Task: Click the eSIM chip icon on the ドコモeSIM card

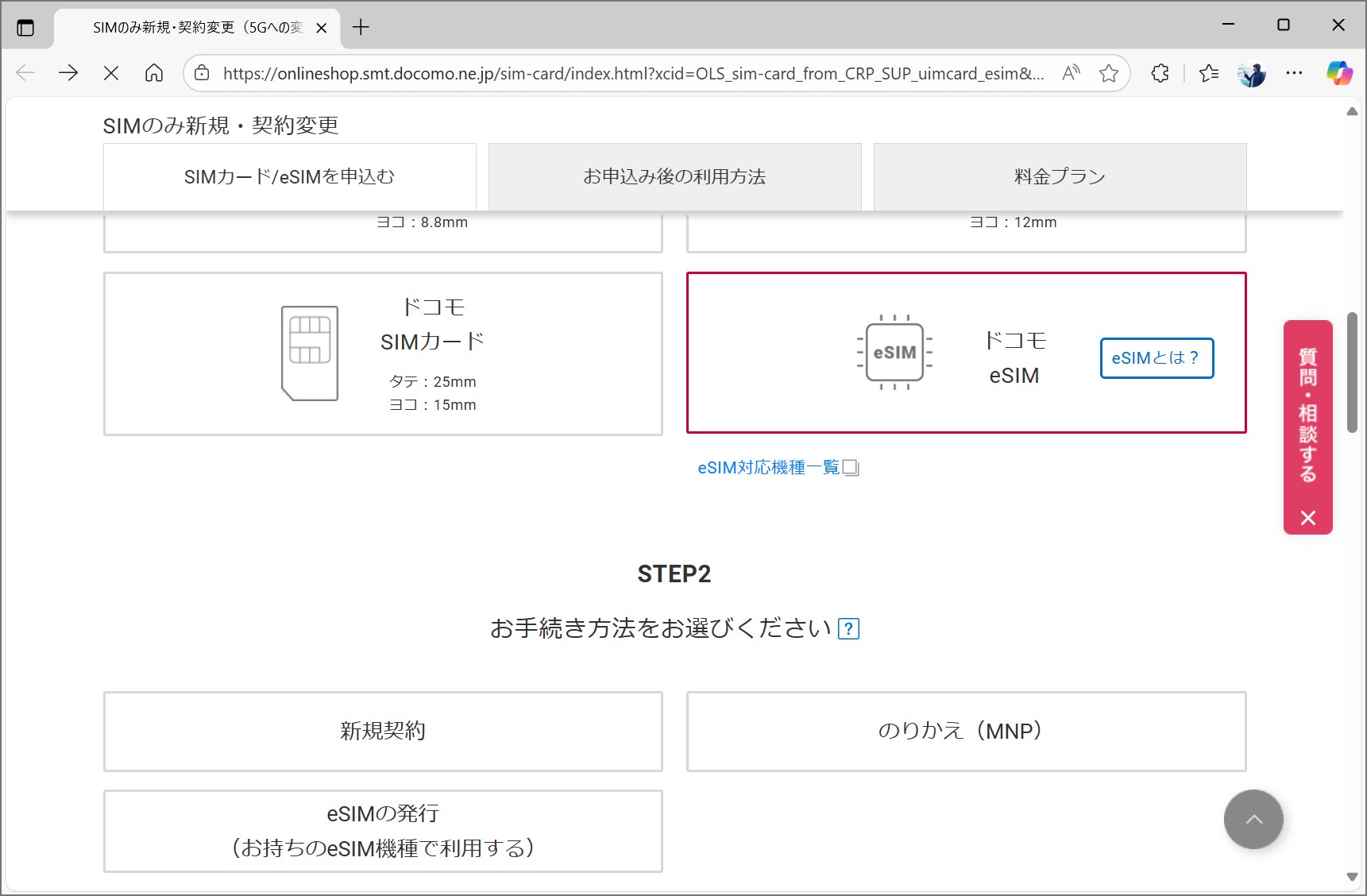Action: [894, 351]
